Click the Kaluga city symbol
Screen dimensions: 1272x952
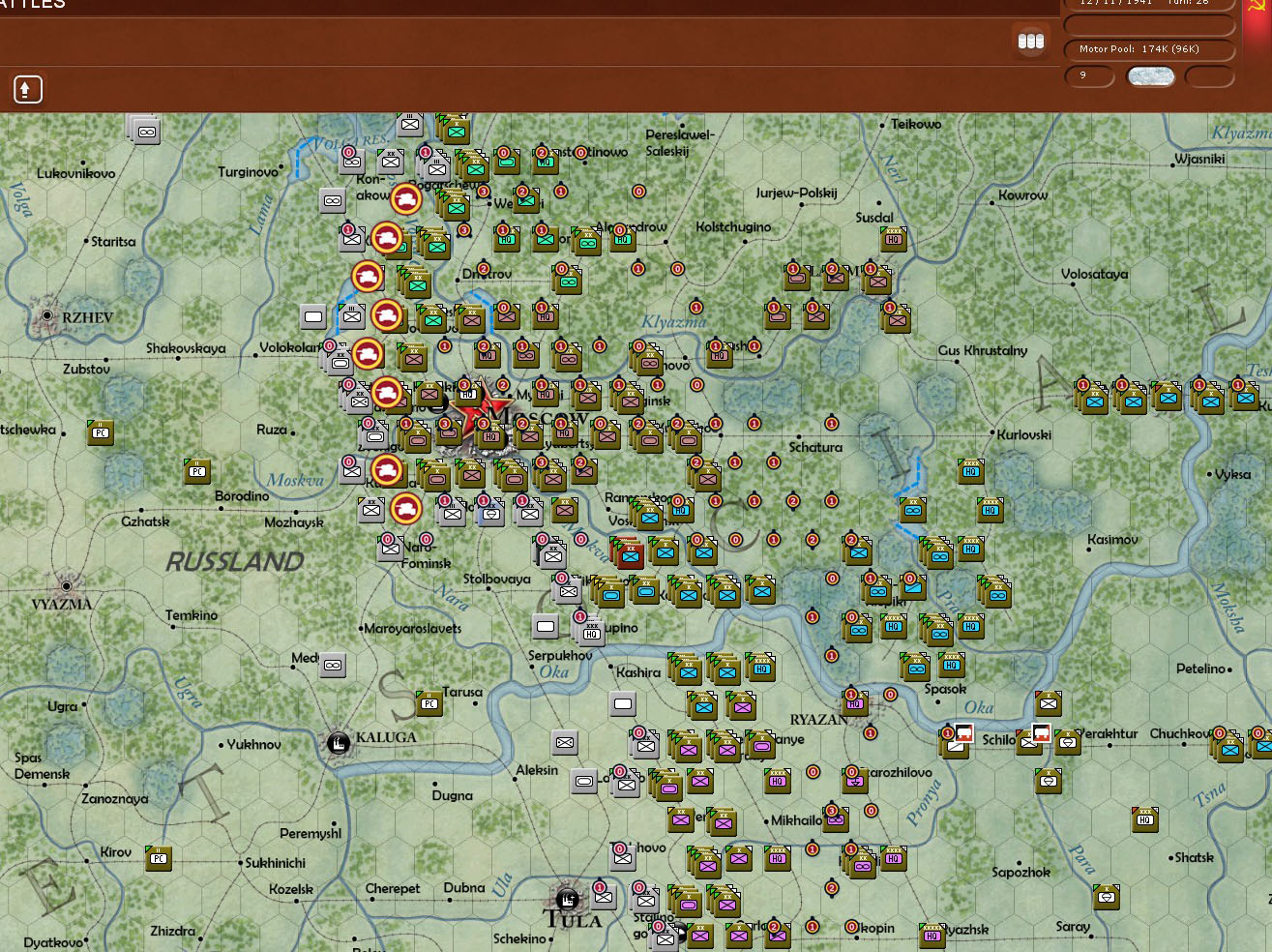pyautogui.click(x=338, y=743)
